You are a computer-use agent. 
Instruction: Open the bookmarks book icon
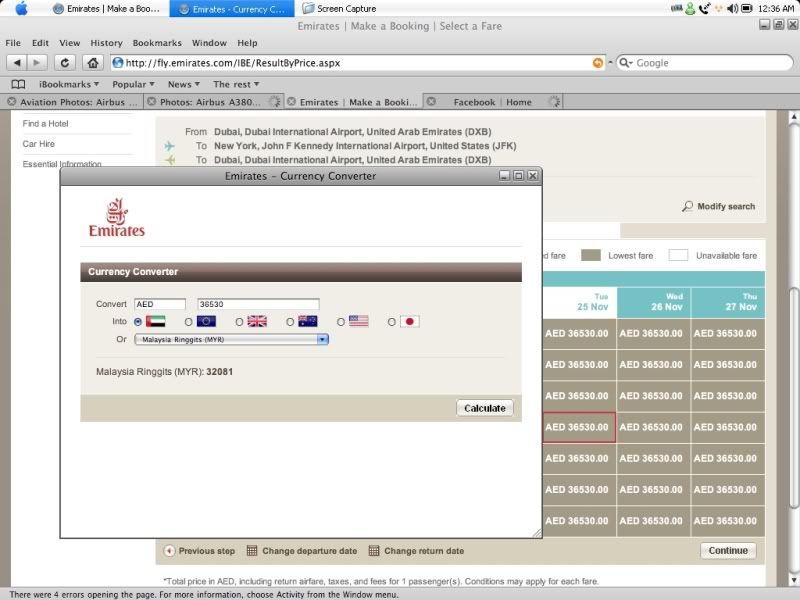18,84
